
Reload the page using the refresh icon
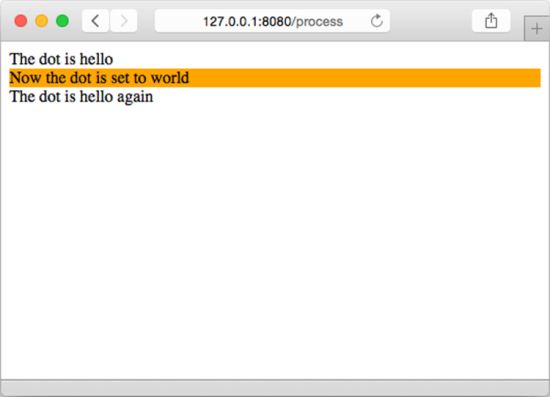tap(377, 21)
